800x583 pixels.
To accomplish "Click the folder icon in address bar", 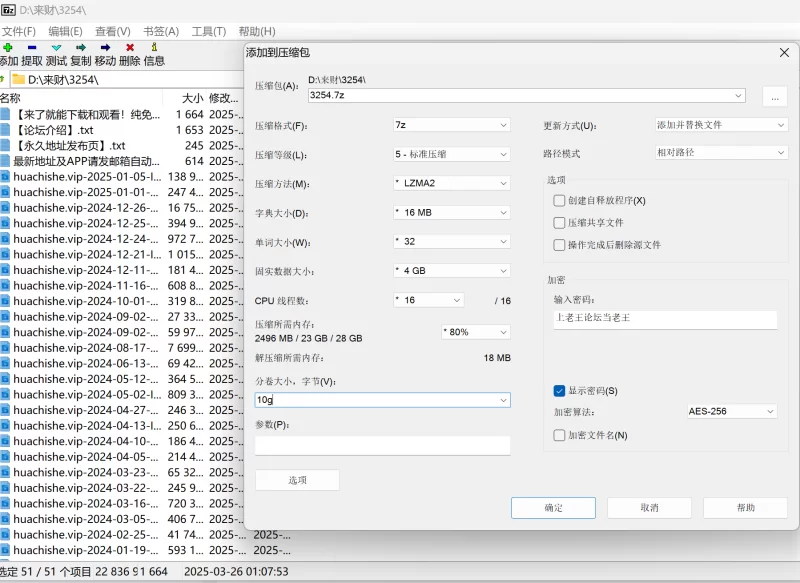I will click(x=18, y=79).
